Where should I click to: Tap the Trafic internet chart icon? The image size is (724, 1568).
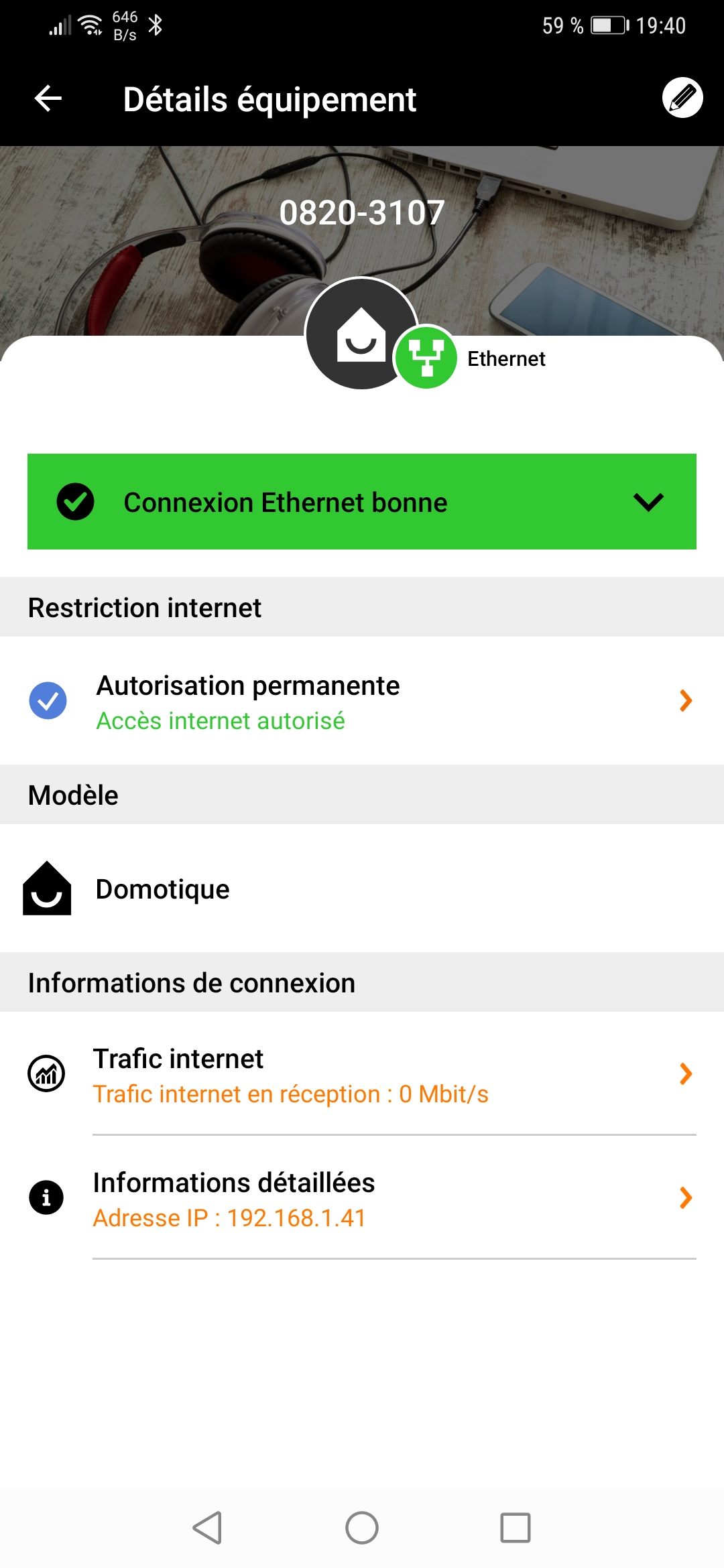(46, 1073)
